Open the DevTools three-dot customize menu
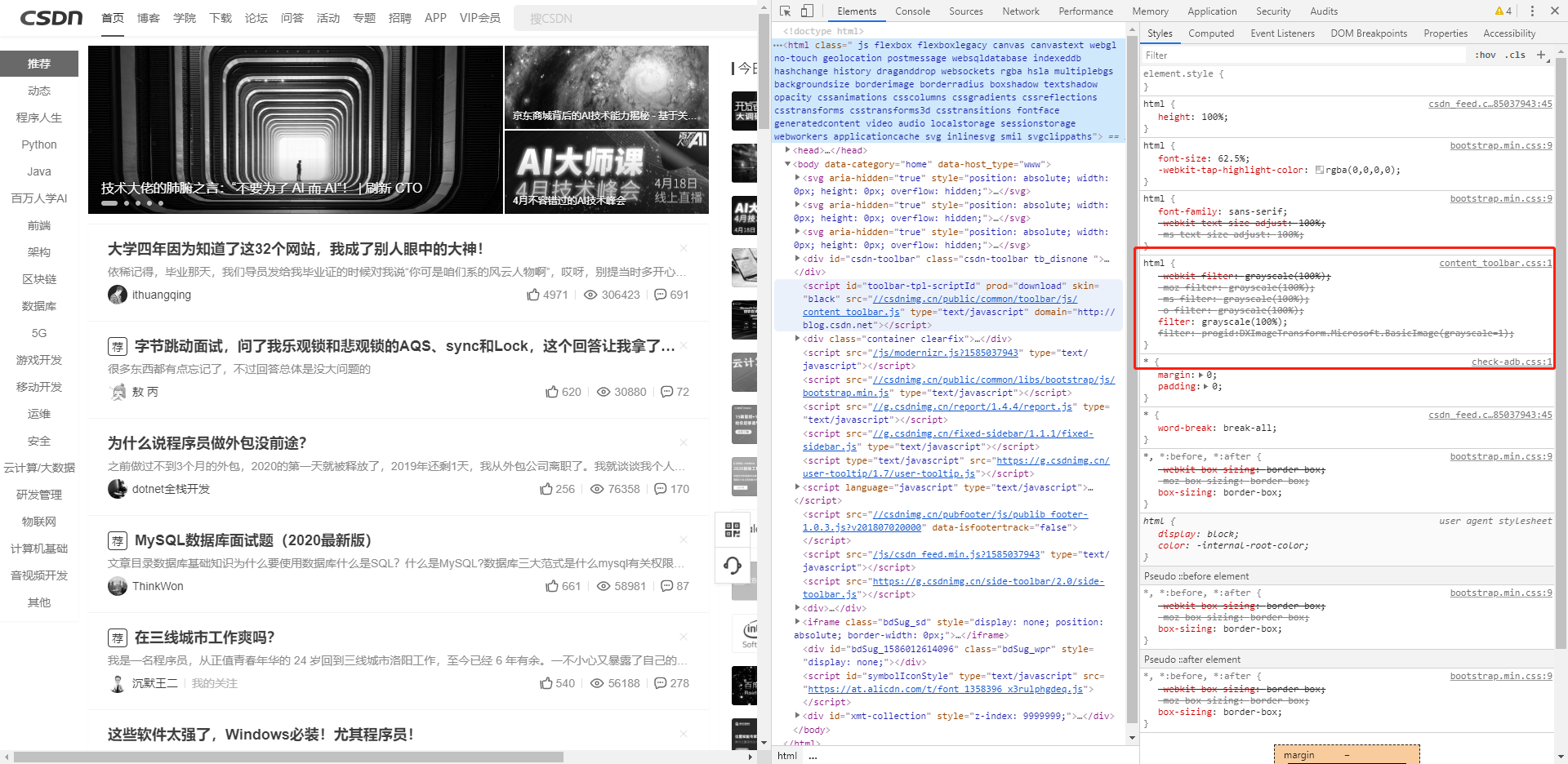Viewport: 1568px width, 764px height. point(1532,11)
